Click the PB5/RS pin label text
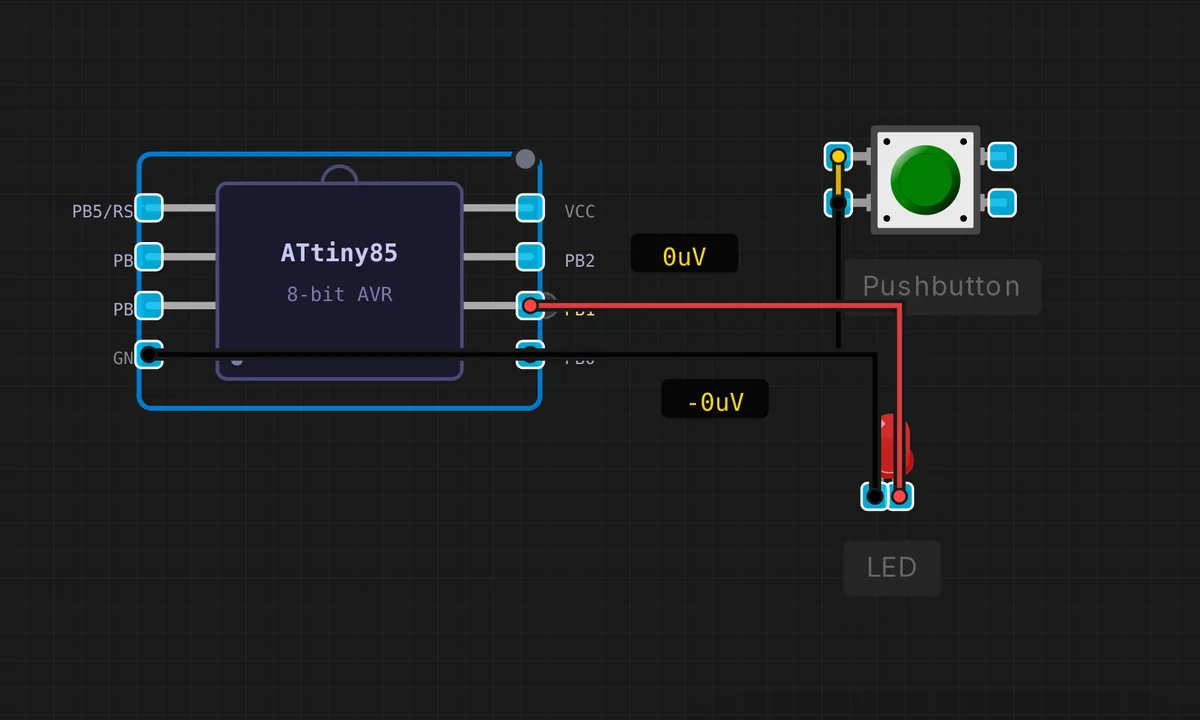The height and width of the screenshot is (720, 1200). 102,211
